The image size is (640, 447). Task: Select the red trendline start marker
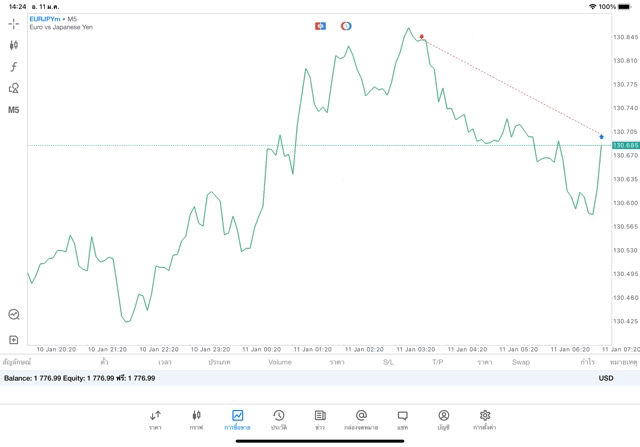(422, 37)
